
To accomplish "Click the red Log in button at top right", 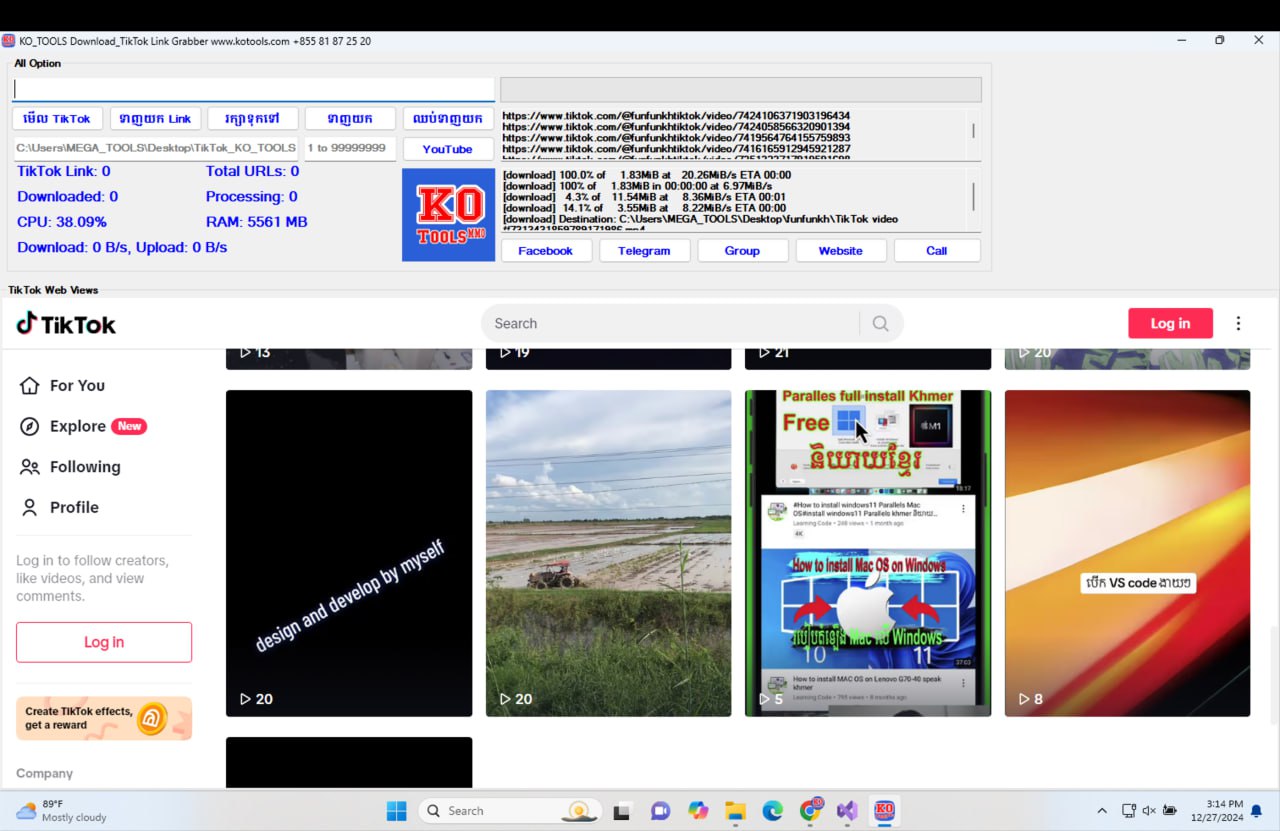I will [x=1170, y=323].
